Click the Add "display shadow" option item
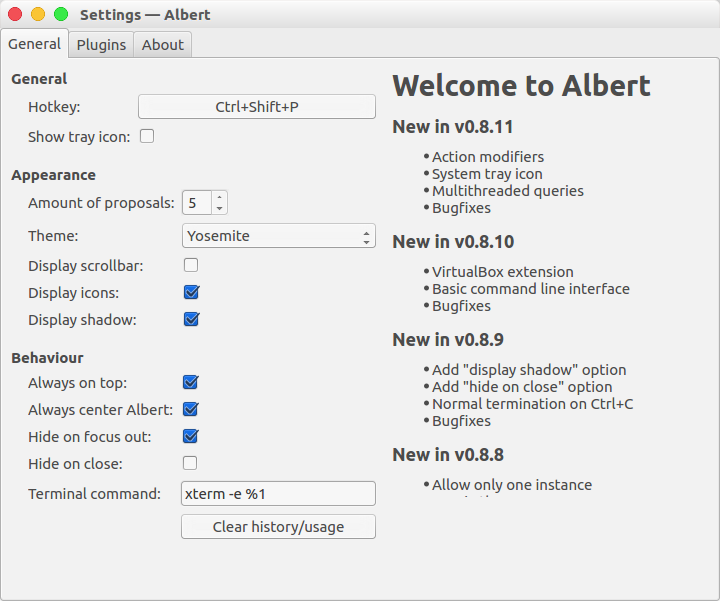Image resolution: width=720 pixels, height=601 pixels. pos(529,370)
